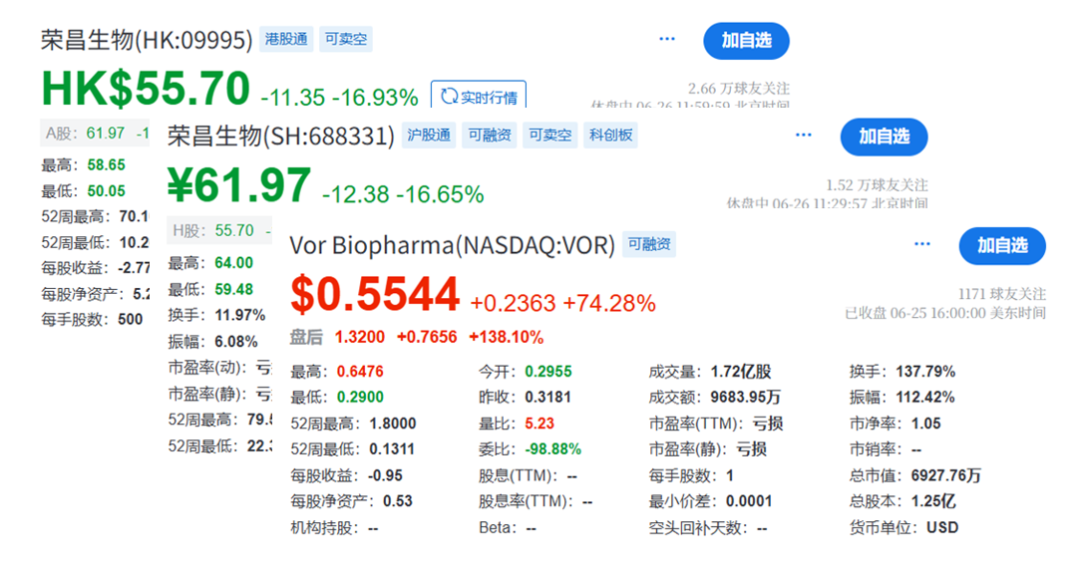
Task: Click the three-dots menu for Vor Biopharma
Action: point(922,244)
